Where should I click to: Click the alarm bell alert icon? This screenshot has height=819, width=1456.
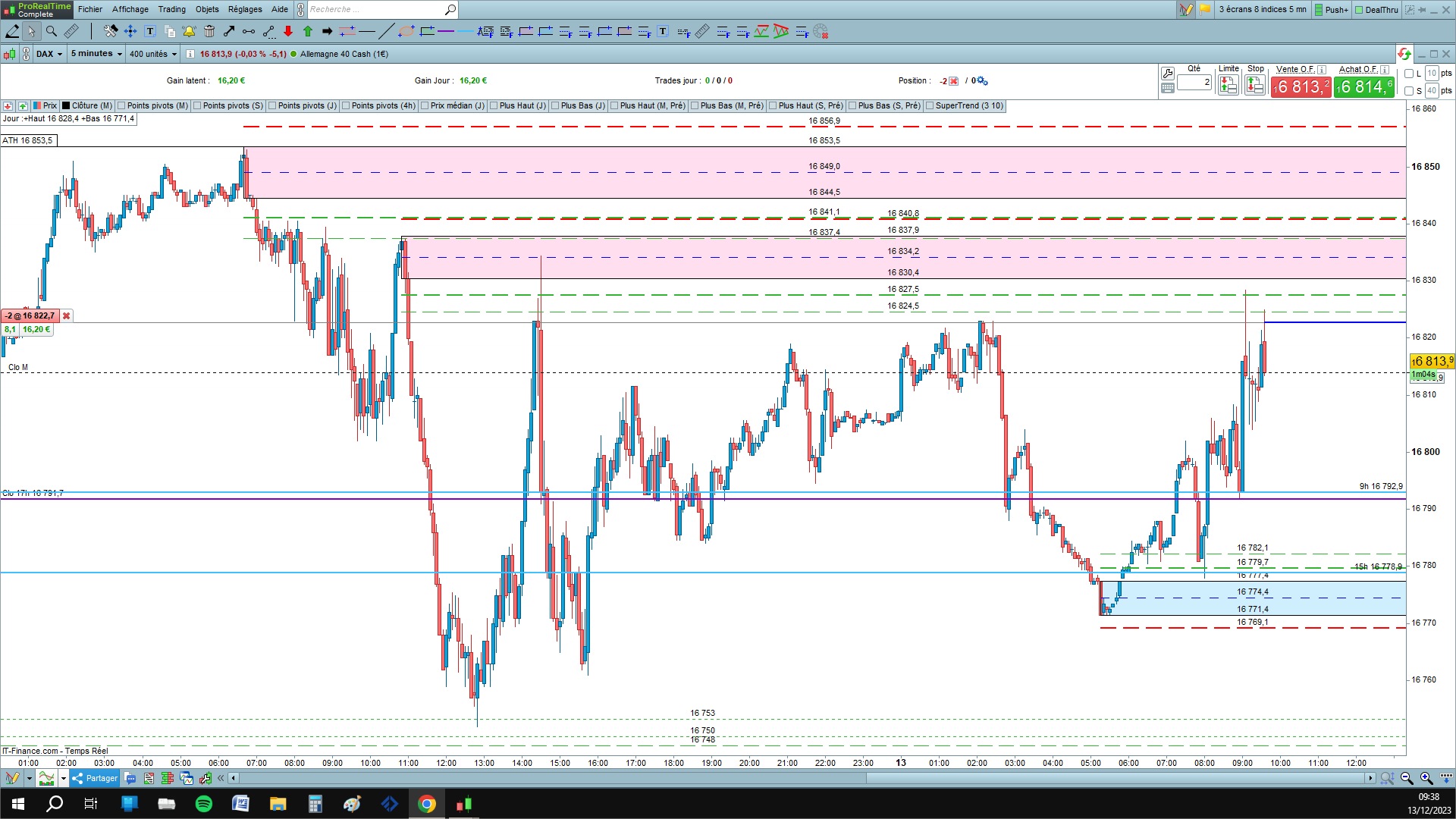pos(189,31)
